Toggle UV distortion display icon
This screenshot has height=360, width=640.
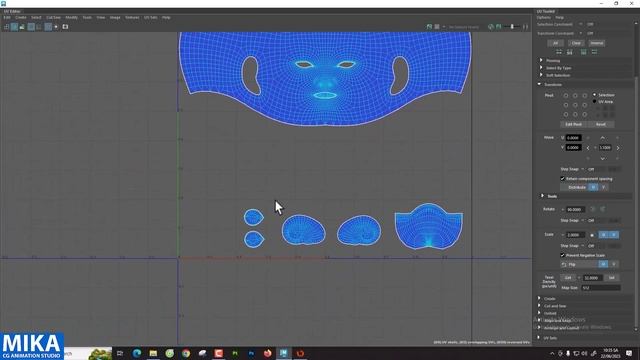click(x=22, y=27)
